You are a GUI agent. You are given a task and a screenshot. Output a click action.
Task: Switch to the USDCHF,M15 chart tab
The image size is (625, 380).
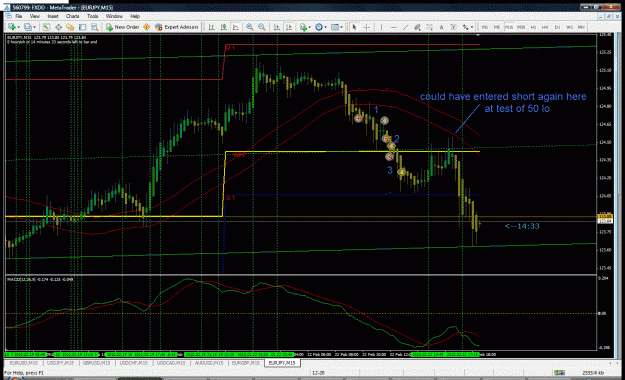[x=134, y=363]
